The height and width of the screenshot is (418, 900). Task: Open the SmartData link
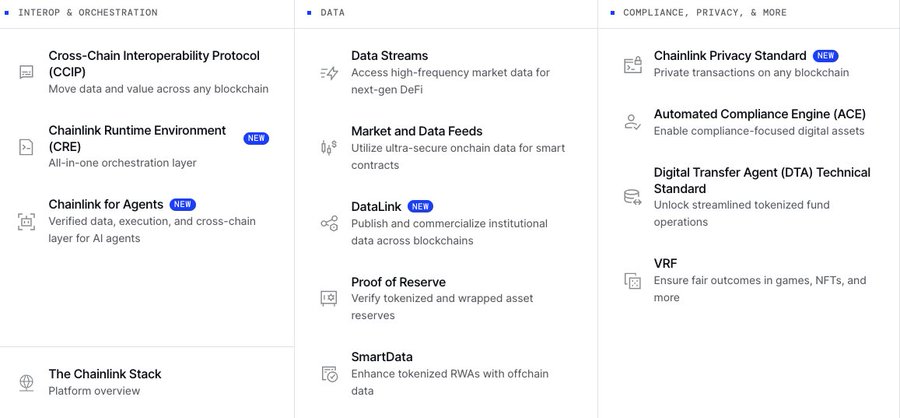(382, 357)
